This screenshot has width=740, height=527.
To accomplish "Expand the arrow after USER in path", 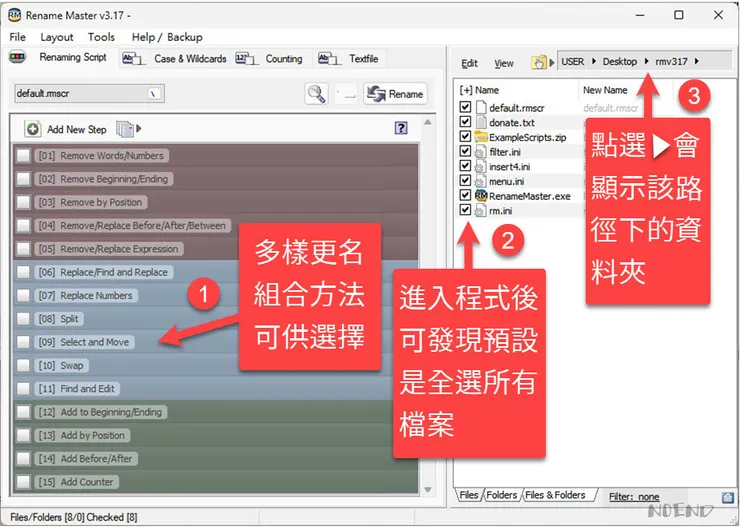I will tap(594, 61).
